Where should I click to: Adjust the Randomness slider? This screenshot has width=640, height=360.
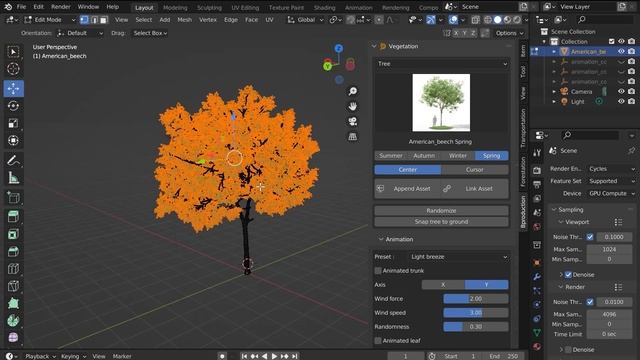[x=476, y=327]
